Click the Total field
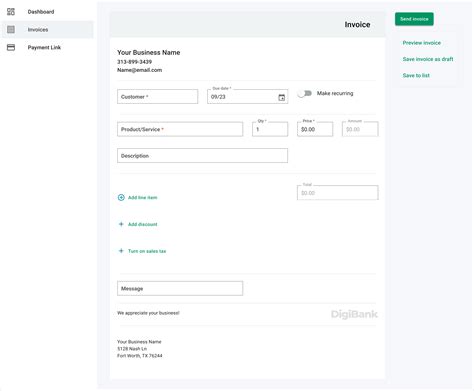The height and width of the screenshot is (391, 474). tap(338, 193)
